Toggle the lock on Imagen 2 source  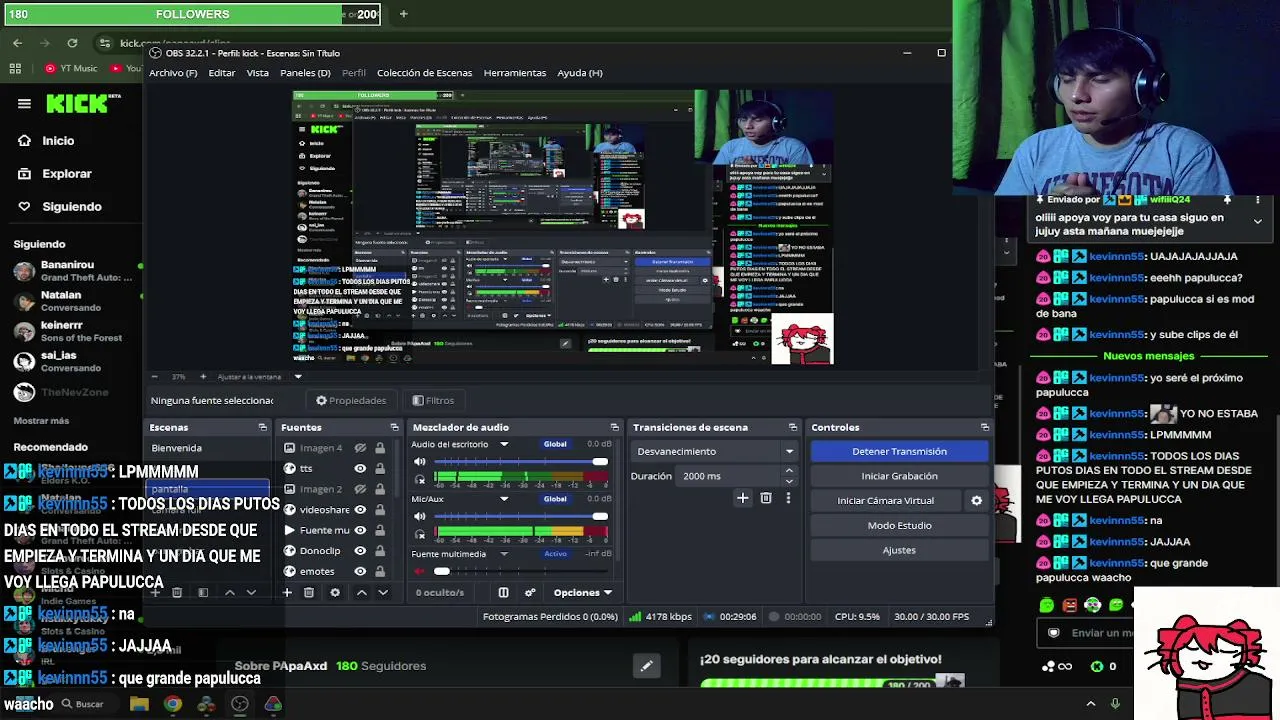coord(380,489)
